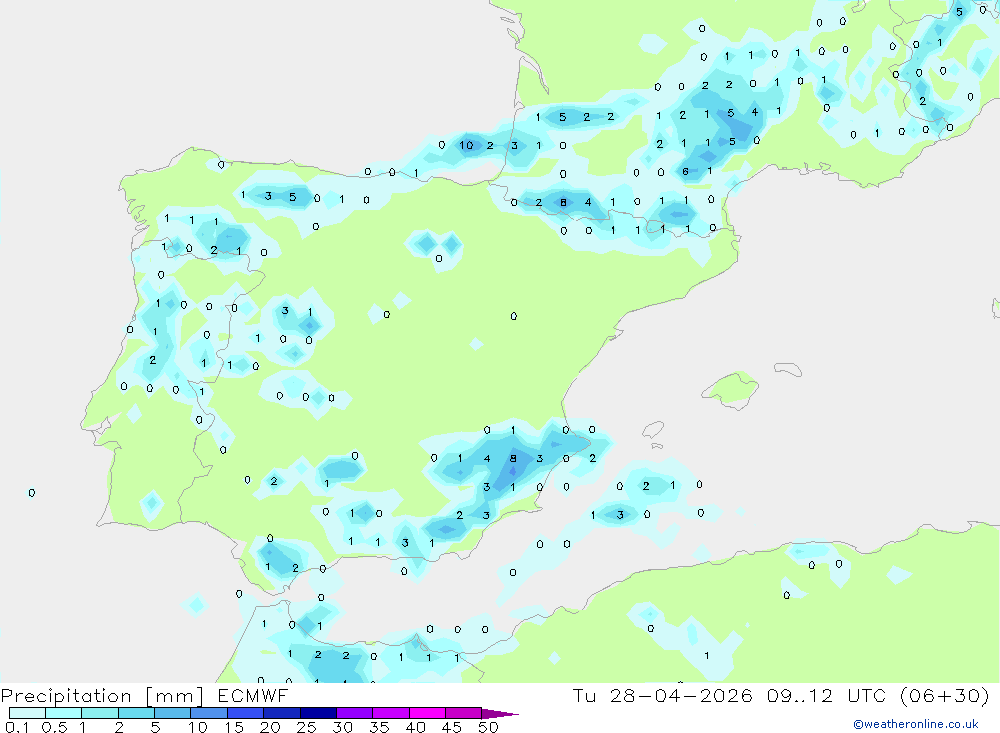Pick the 20–25 mm dark blue swatch
1000x733 pixels.
[x=282, y=713]
